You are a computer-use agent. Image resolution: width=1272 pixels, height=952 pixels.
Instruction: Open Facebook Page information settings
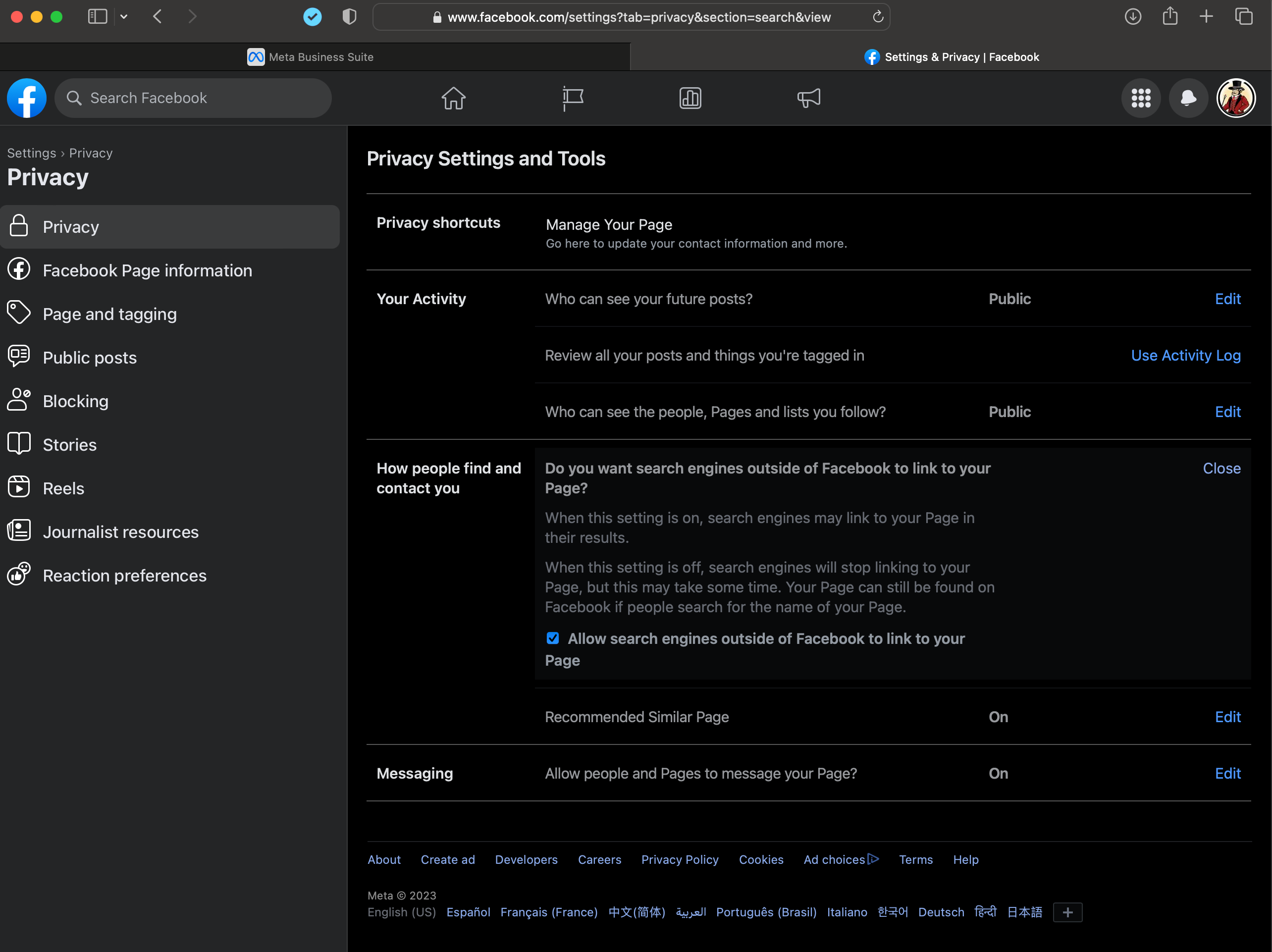click(x=169, y=270)
